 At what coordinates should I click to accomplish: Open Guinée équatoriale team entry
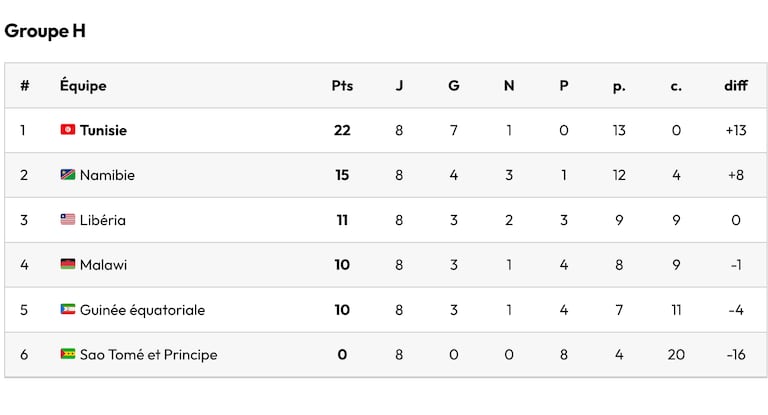click(143, 310)
